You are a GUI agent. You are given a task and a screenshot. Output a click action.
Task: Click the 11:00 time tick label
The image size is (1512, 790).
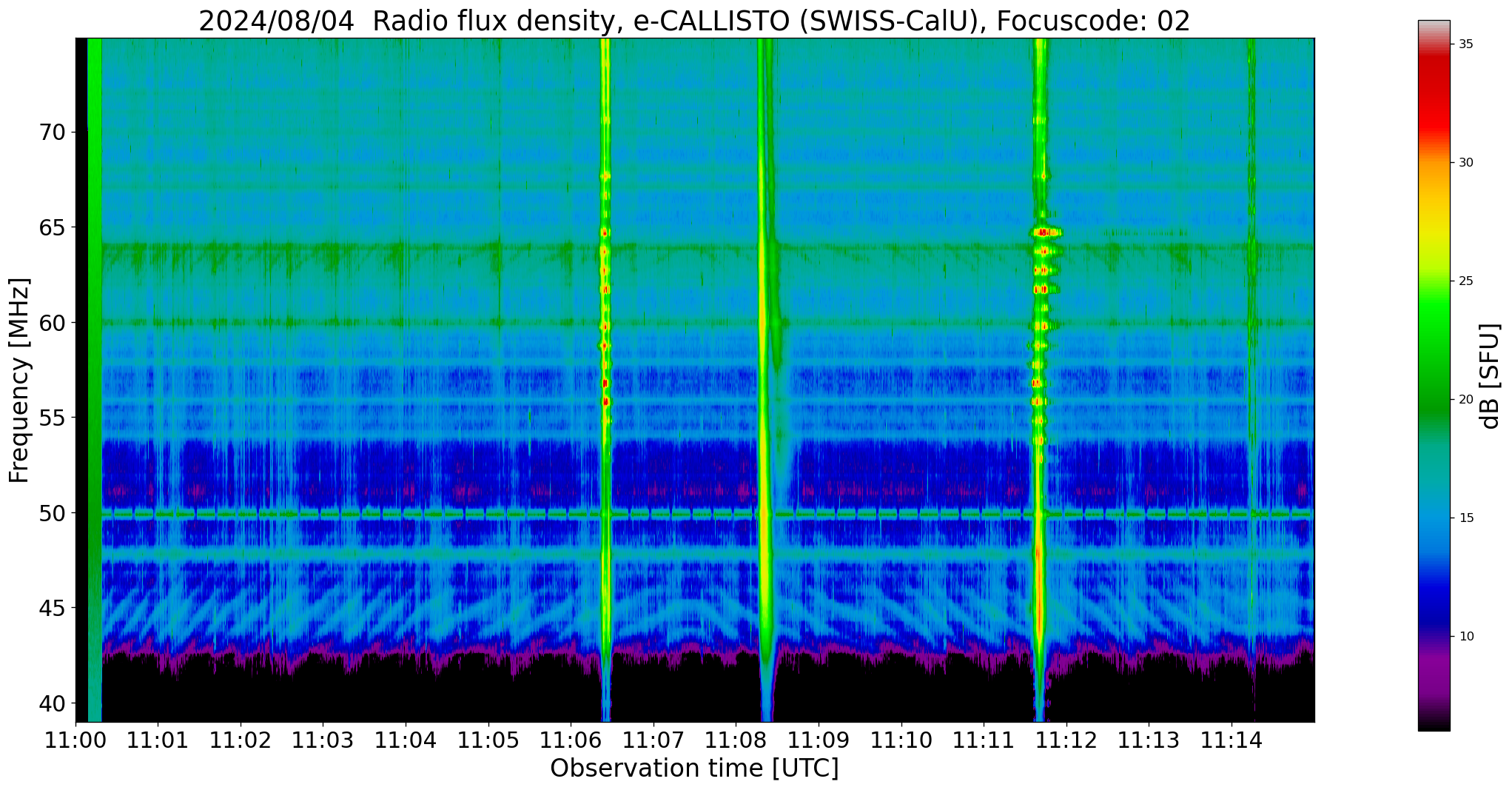[75, 740]
